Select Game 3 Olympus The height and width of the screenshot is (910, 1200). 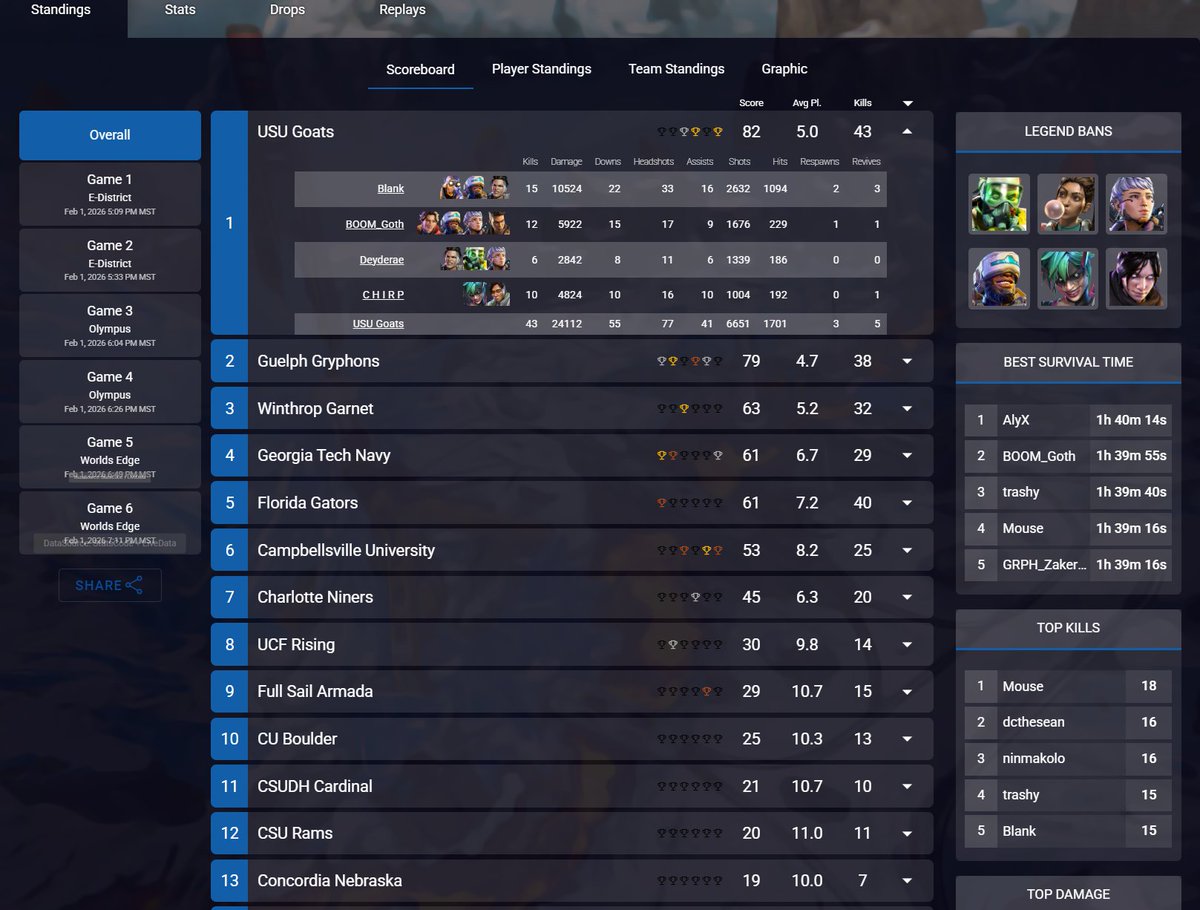pyautogui.click(x=110, y=326)
